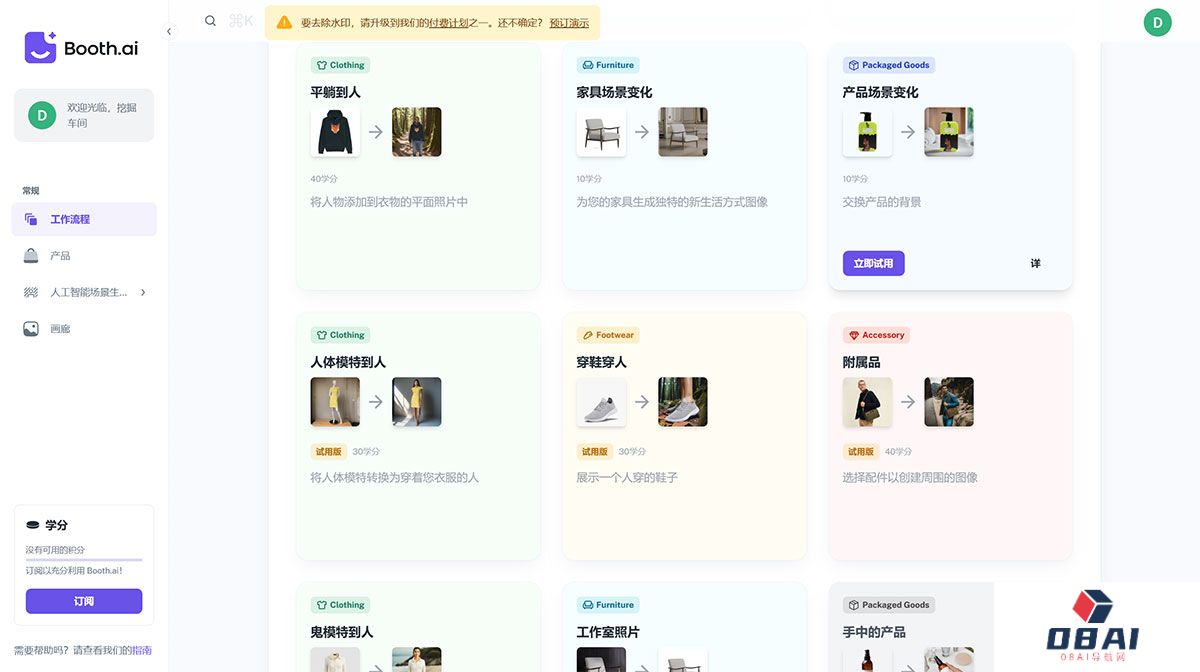Open the 产品场景变化 card title

(880, 92)
